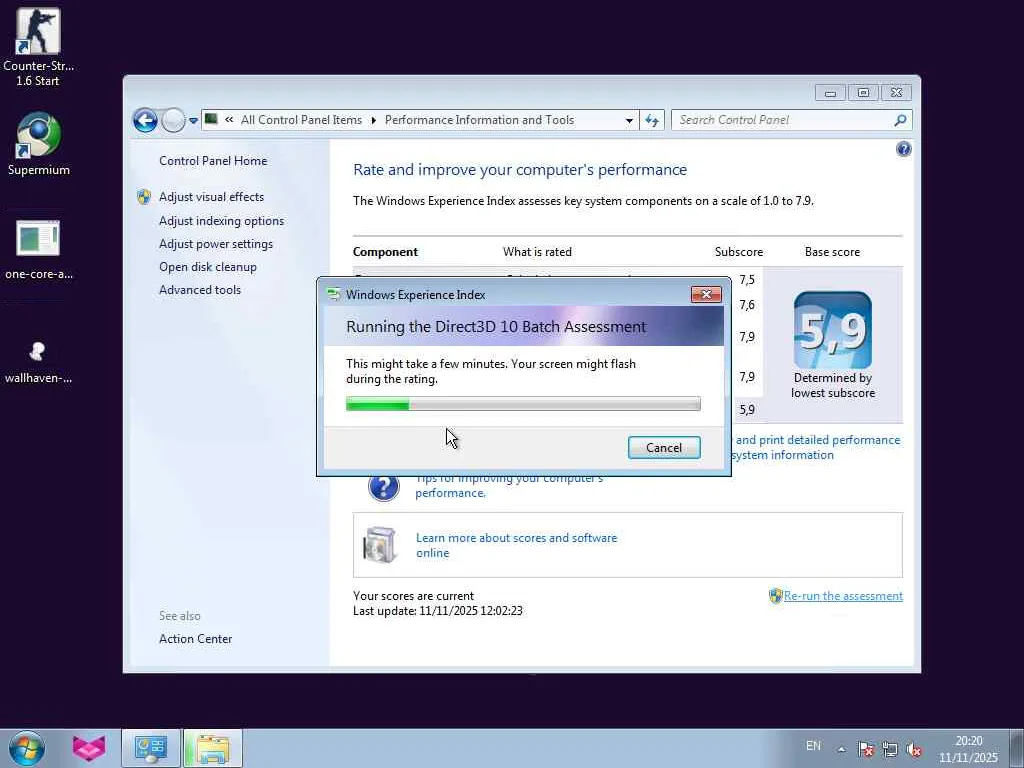This screenshot has height=768, width=1024.
Task: Open Adjust indexing options
Action: [221, 221]
